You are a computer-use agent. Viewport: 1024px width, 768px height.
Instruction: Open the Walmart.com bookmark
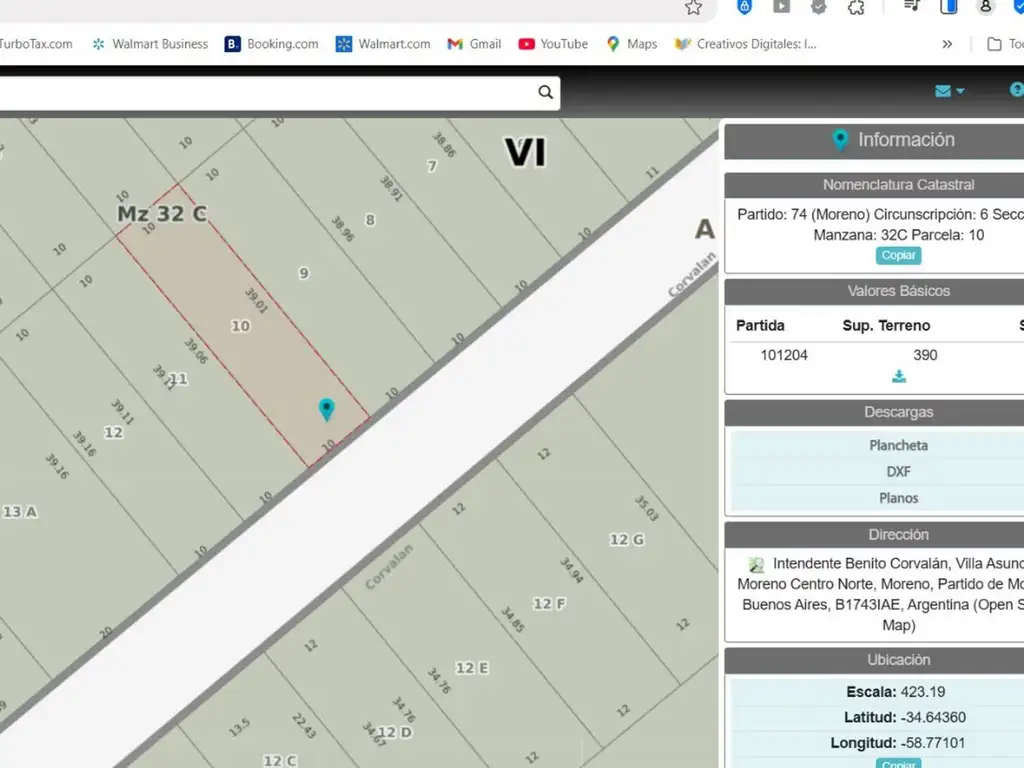383,44
